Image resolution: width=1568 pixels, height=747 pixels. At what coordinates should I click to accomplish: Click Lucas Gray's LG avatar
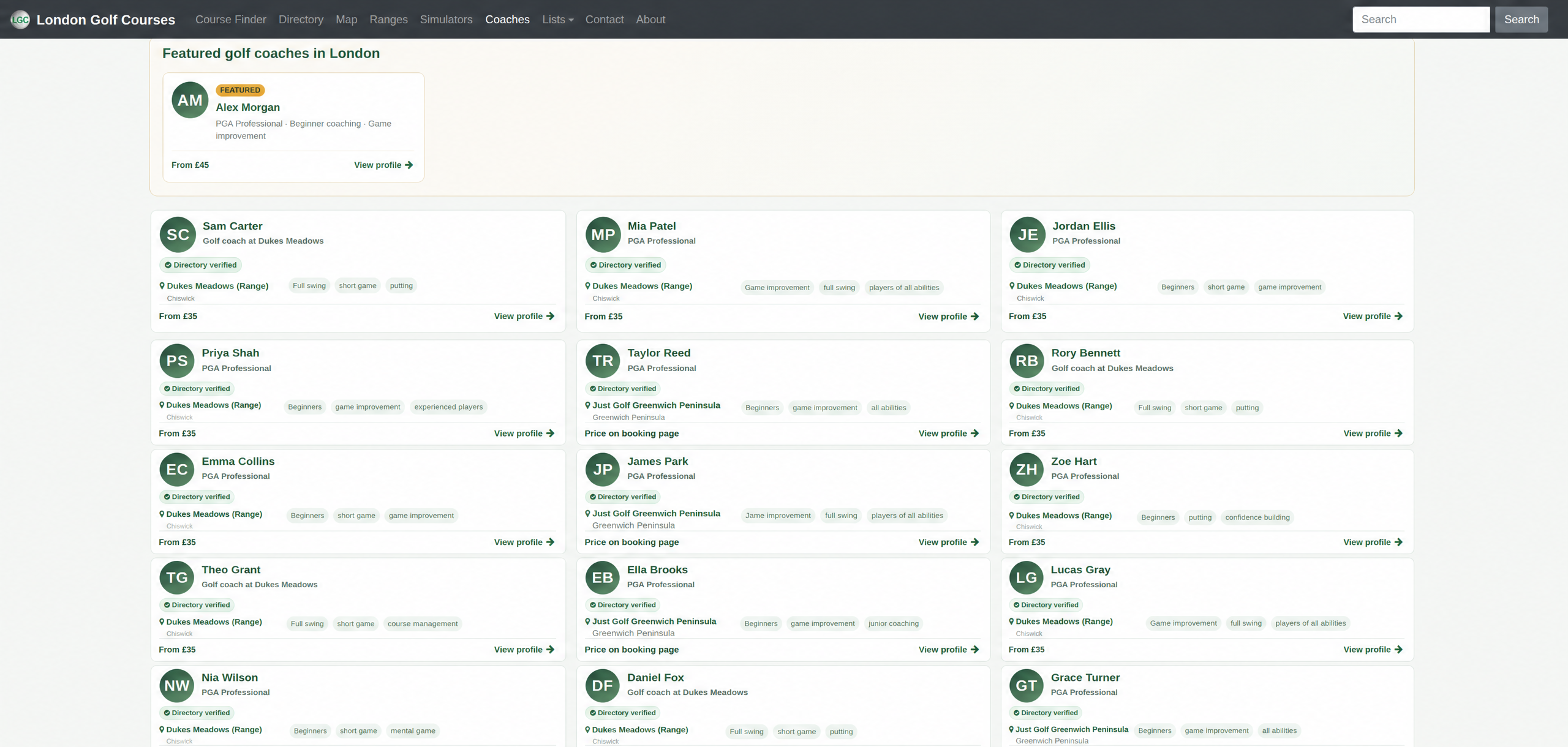click(x=1027, y=577)
